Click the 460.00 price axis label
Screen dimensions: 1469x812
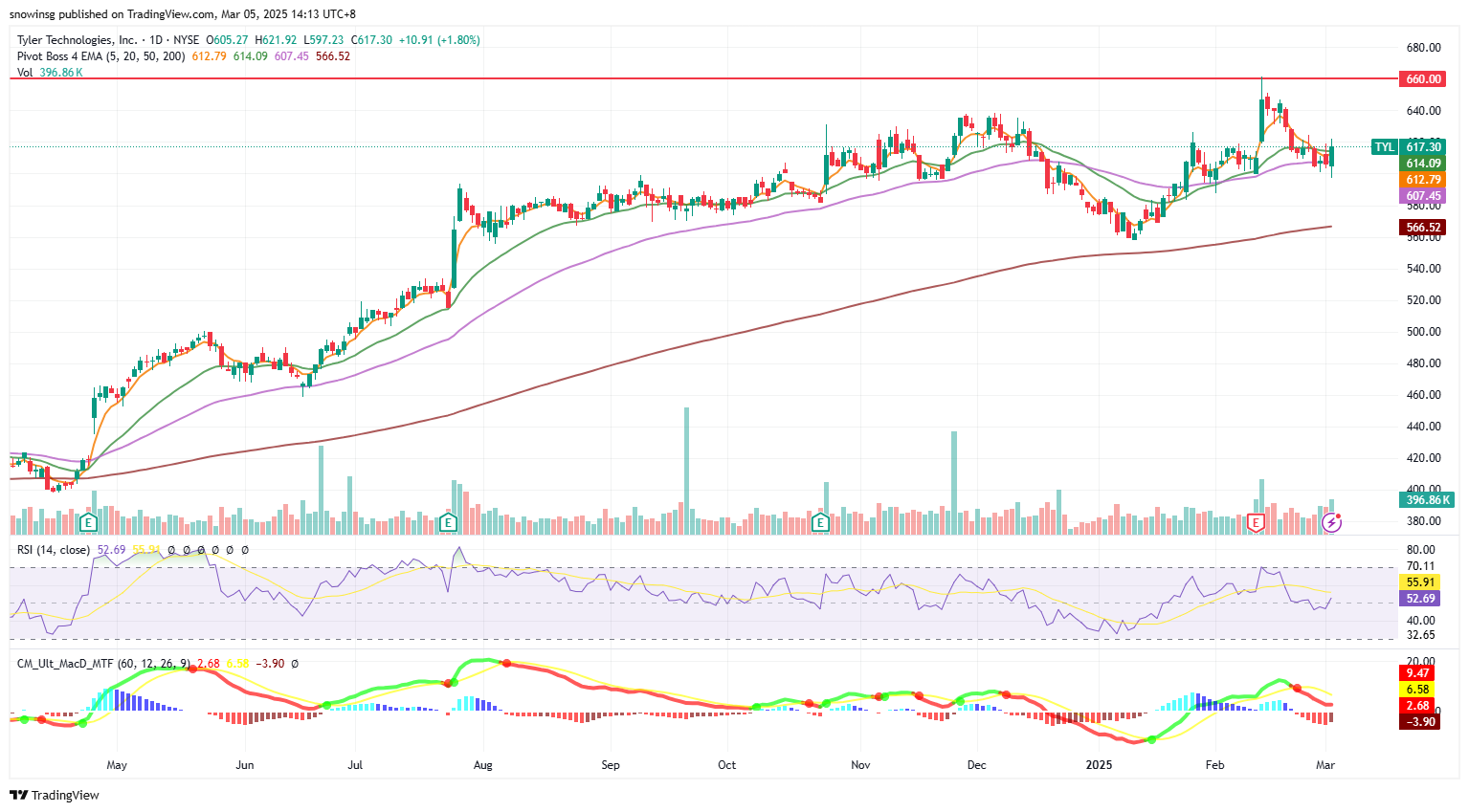point(1423,395)
